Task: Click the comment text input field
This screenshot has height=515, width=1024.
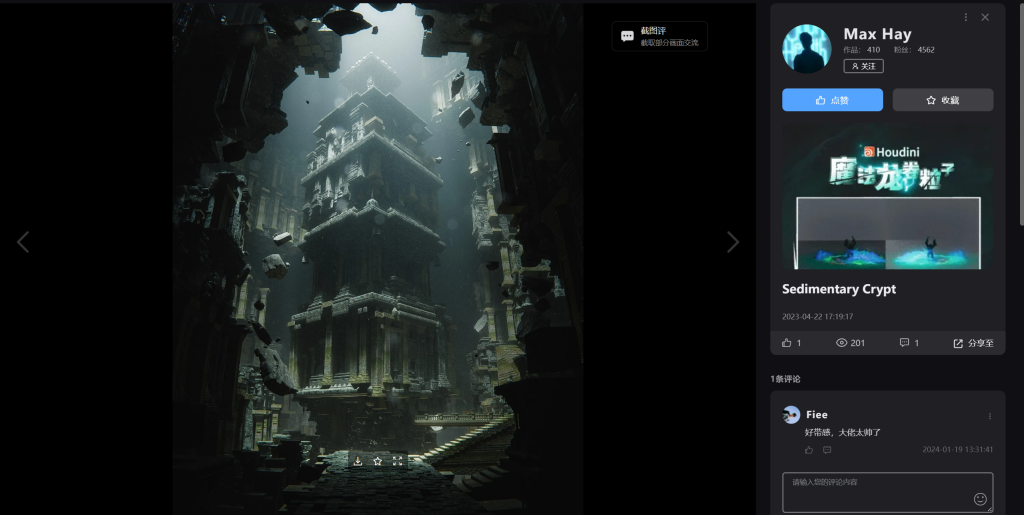Action: tap(875, 490)
